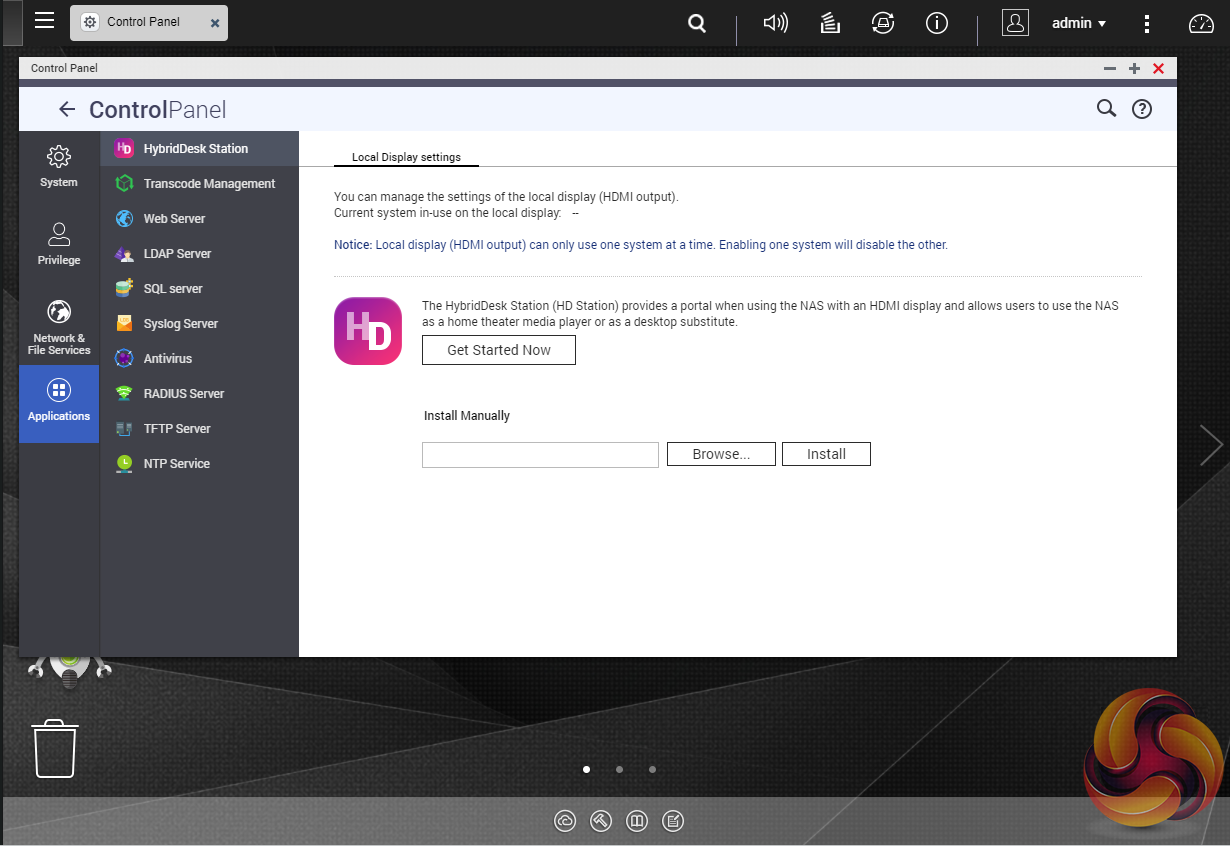Open the Recycle Bin on desktop

point(55,748)
